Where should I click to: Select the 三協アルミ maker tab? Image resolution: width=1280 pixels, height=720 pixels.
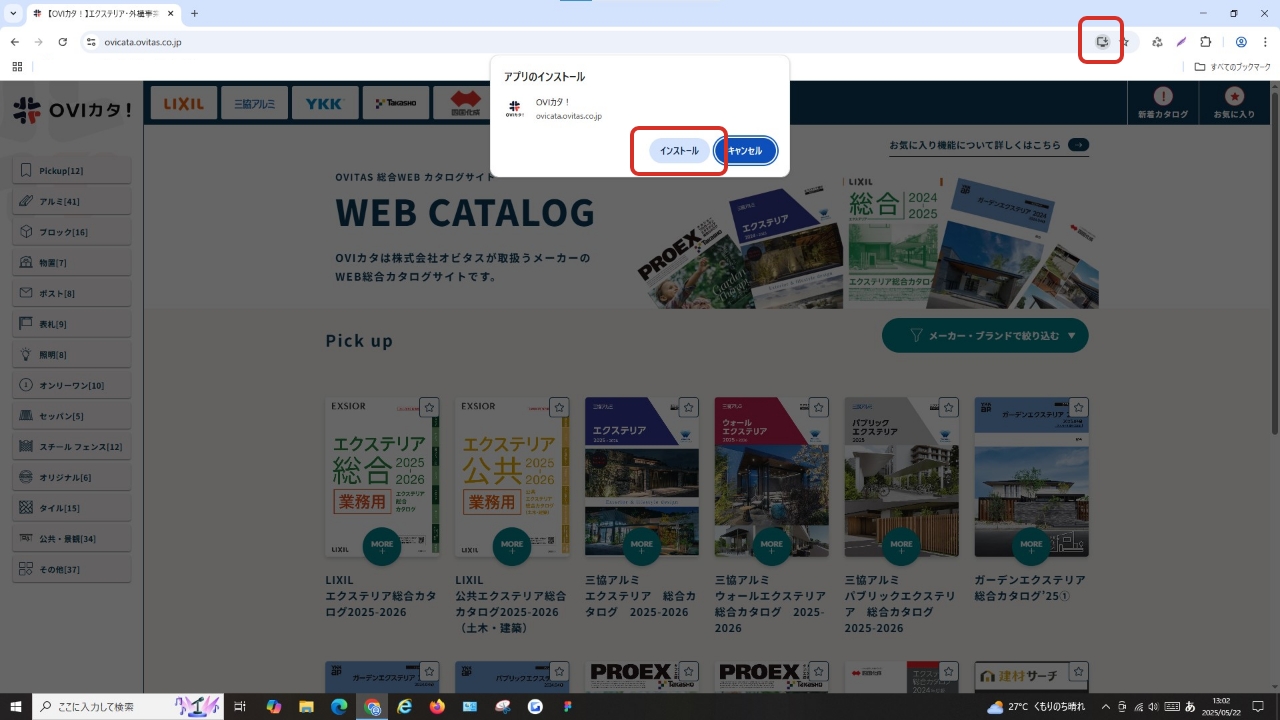(x=255, y=103)
